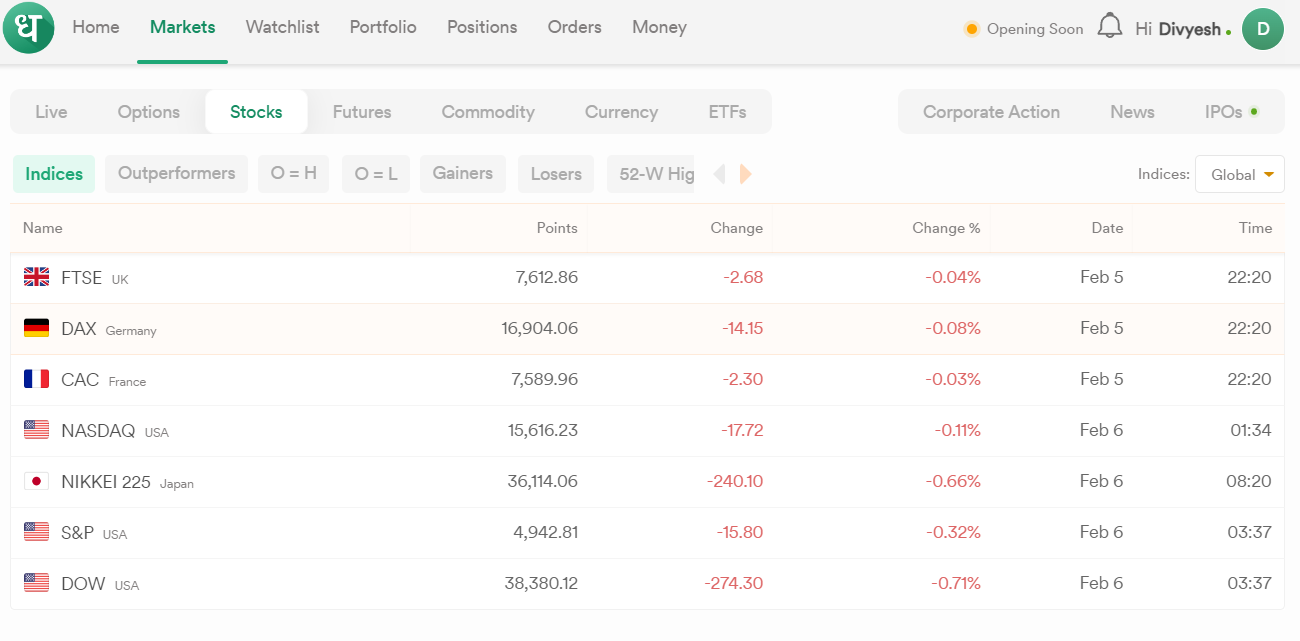
Task: Open the News tab
Action: point(1132,112)
